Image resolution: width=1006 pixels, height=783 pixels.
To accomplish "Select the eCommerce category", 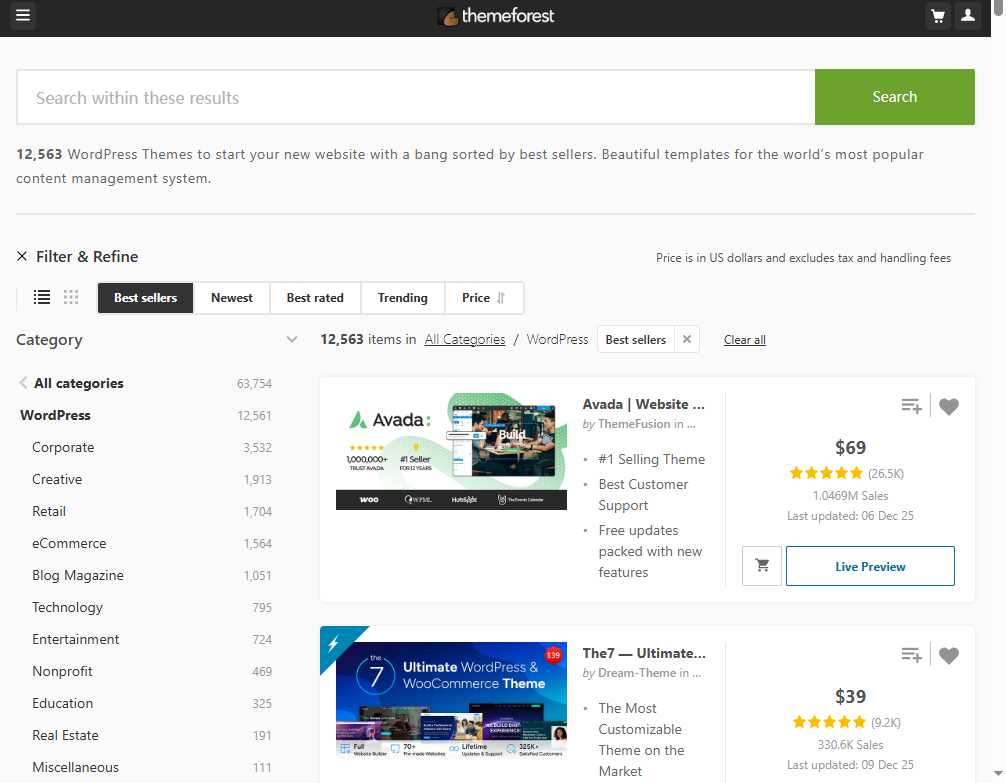I will (x=69, y=543).
